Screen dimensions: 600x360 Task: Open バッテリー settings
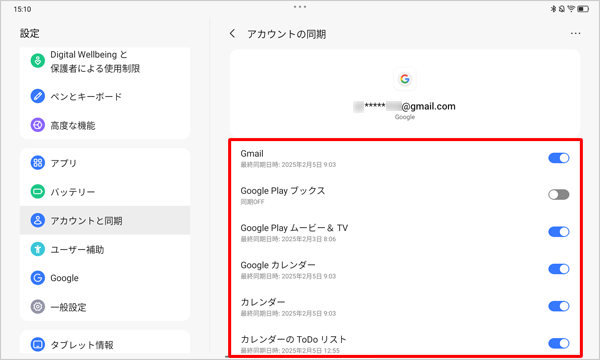105,191
